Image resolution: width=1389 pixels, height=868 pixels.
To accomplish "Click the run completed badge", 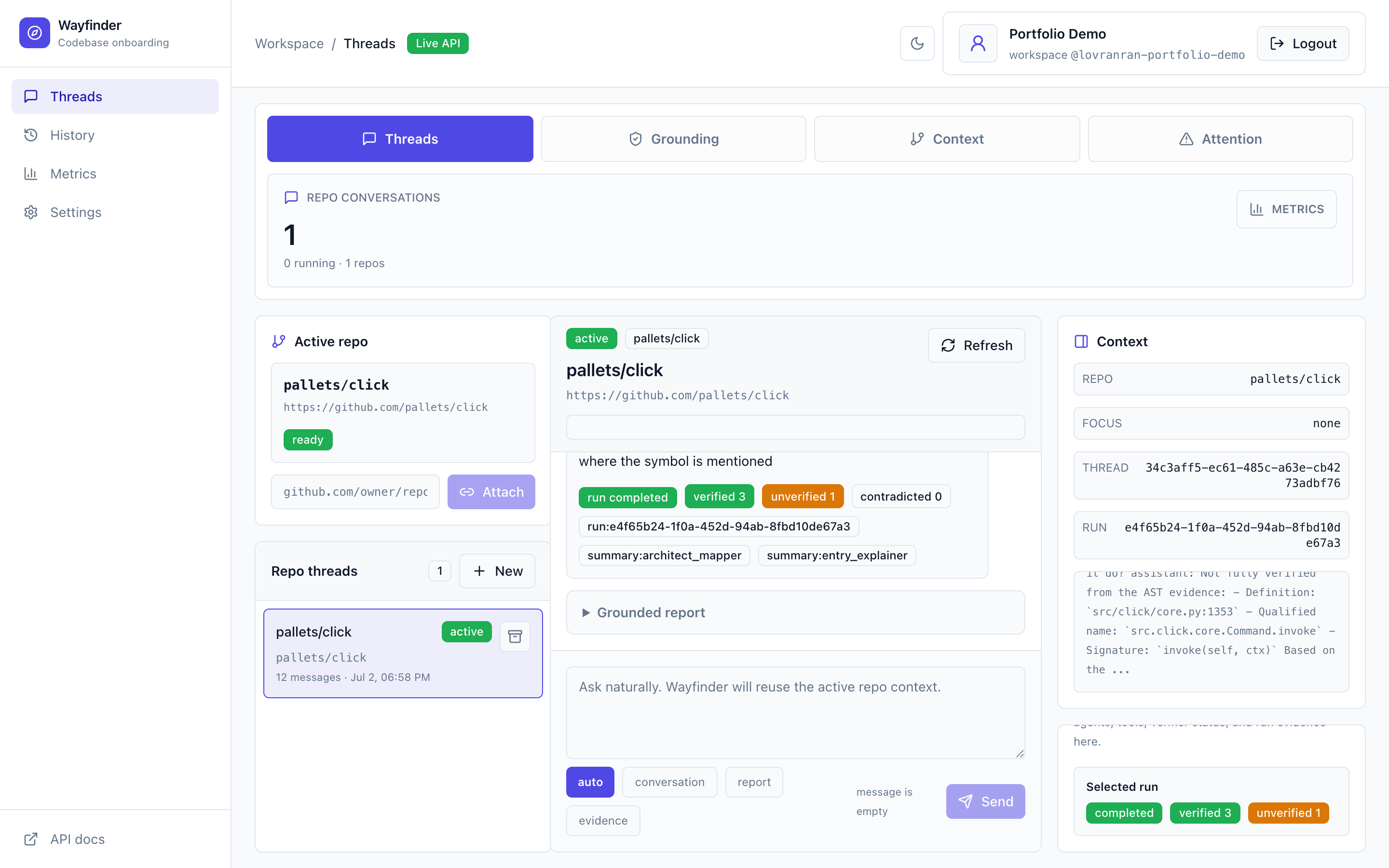I will (627, 497).
